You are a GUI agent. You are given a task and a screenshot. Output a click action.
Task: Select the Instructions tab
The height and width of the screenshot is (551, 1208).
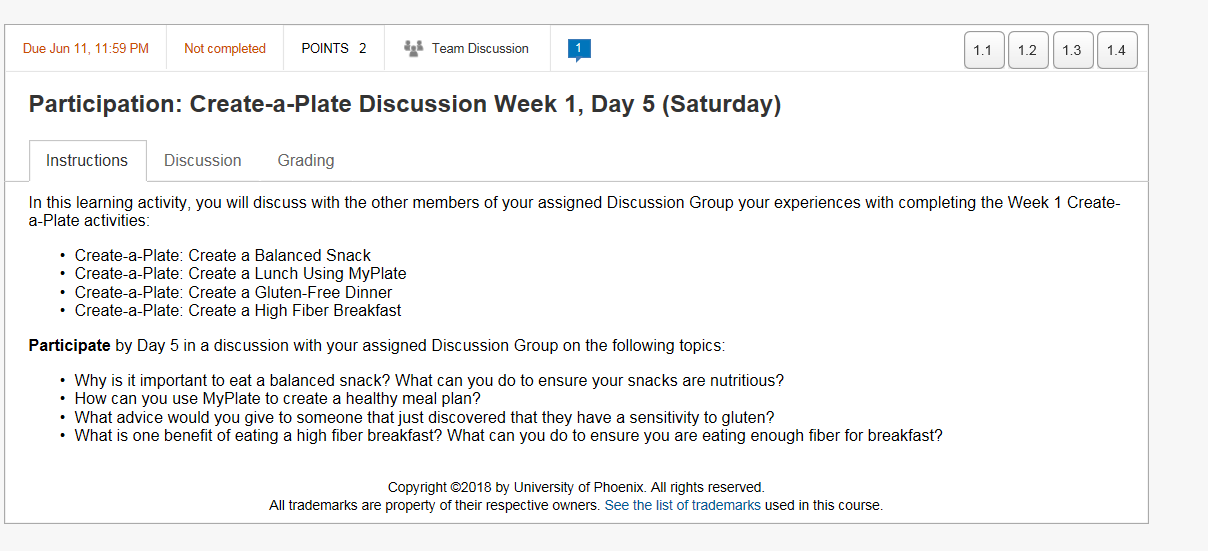(87, 160)
